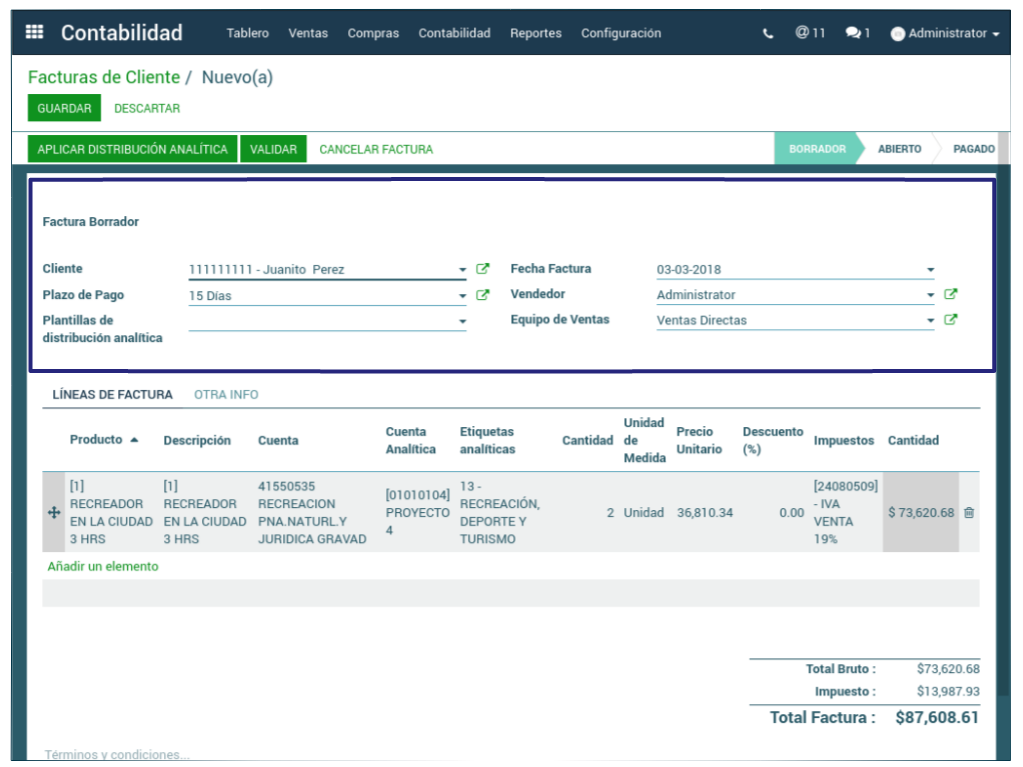Open the Reportes menu
Screen dimensions: 1023x767
pos(535,33)
